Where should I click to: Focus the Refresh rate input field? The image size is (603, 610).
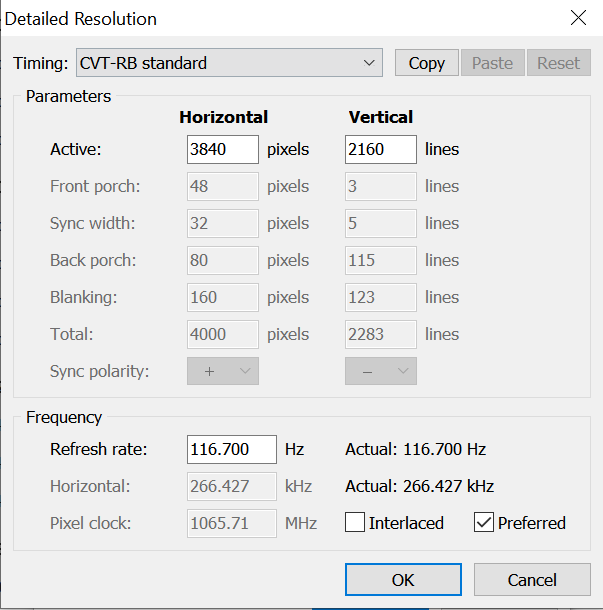tap(232, 449)
